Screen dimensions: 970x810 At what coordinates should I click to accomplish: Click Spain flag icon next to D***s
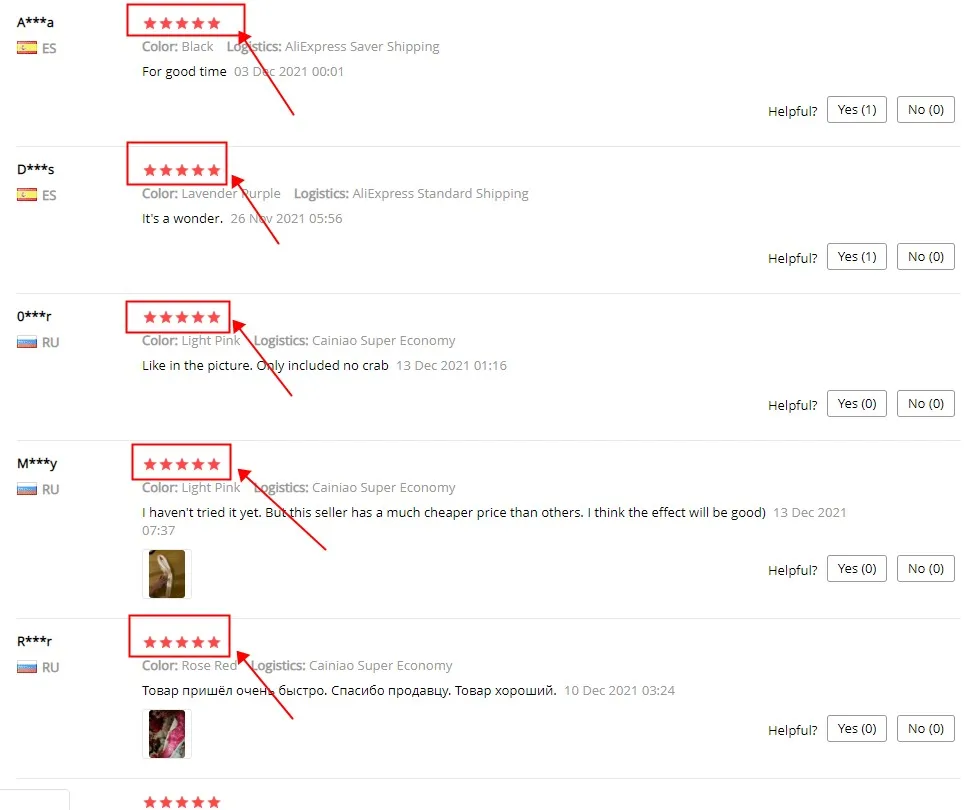click(27, 195)
